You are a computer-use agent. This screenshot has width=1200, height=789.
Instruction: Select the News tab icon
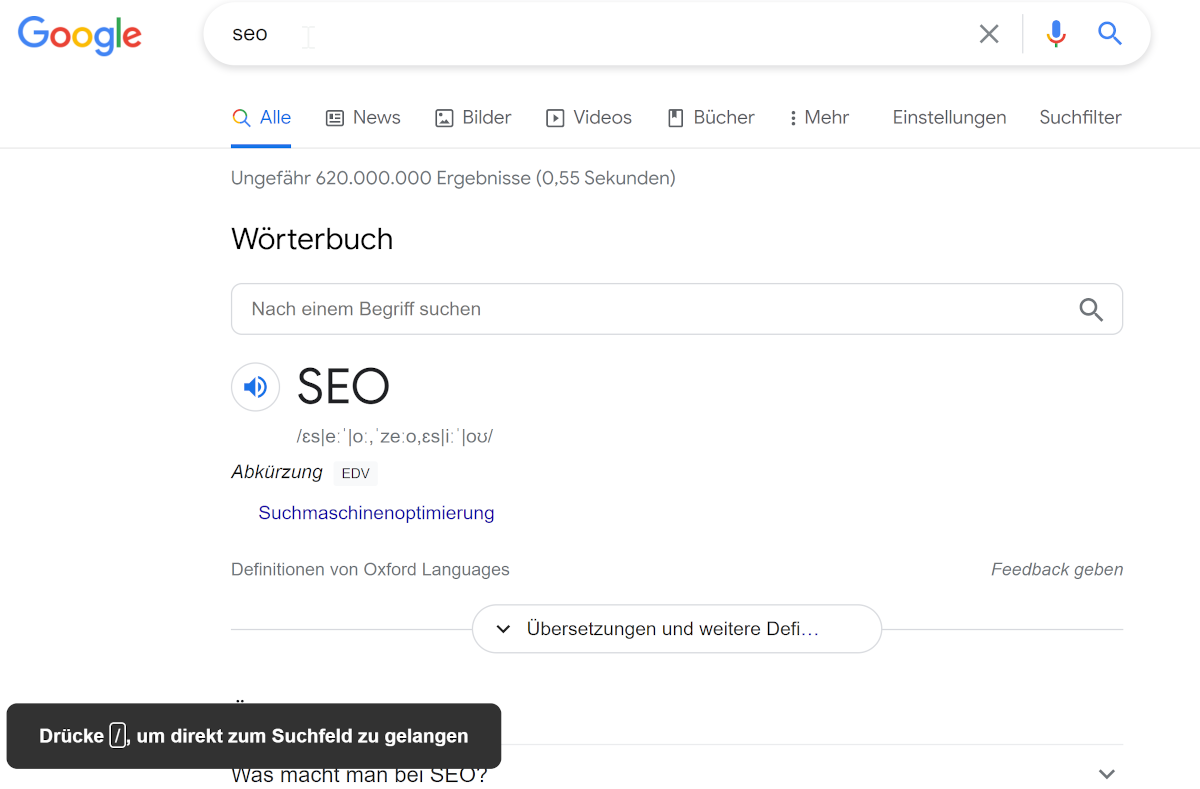(333, 117)
